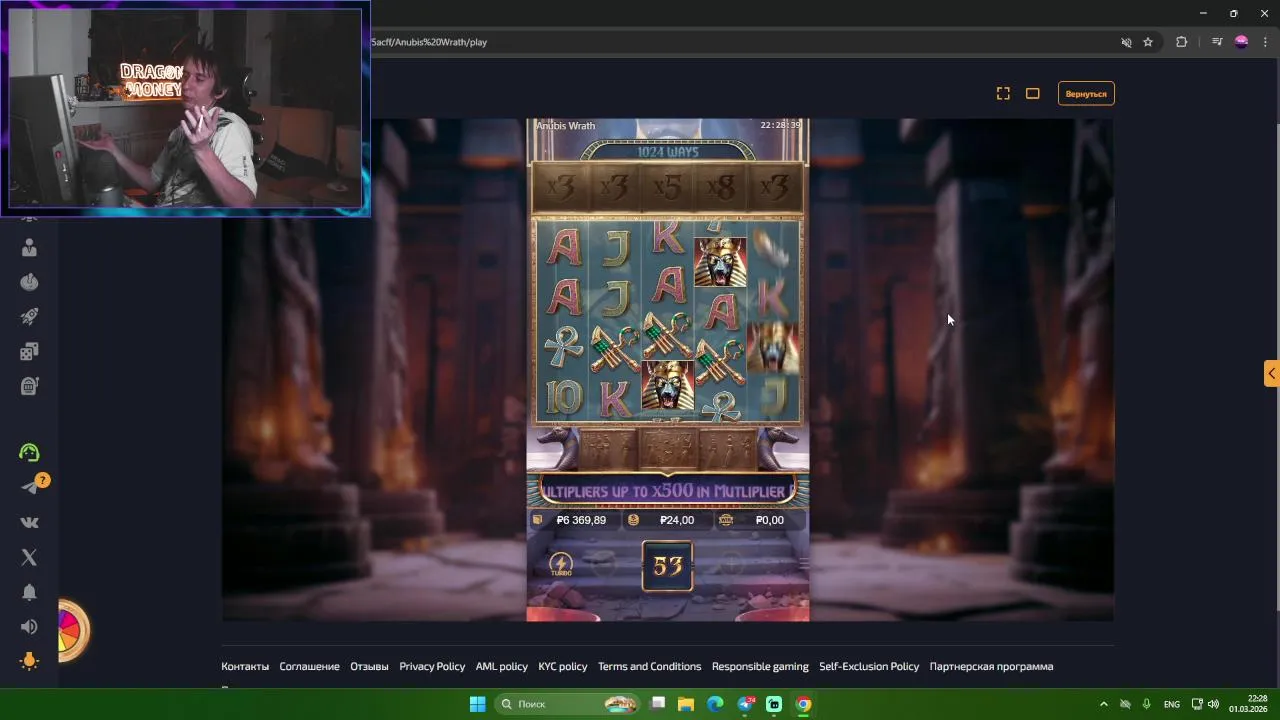Open the volume tray control
This screenshot has height=720, width=1280.
(1213, 704)
